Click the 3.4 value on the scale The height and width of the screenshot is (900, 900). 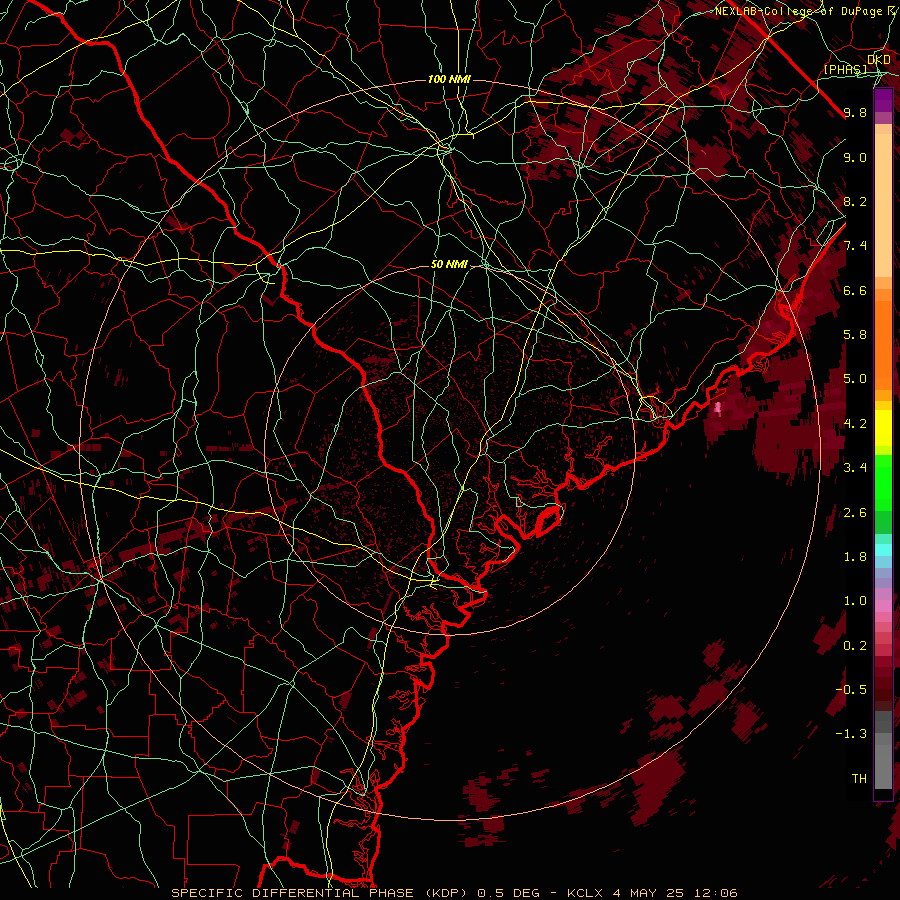coord(855,468)
